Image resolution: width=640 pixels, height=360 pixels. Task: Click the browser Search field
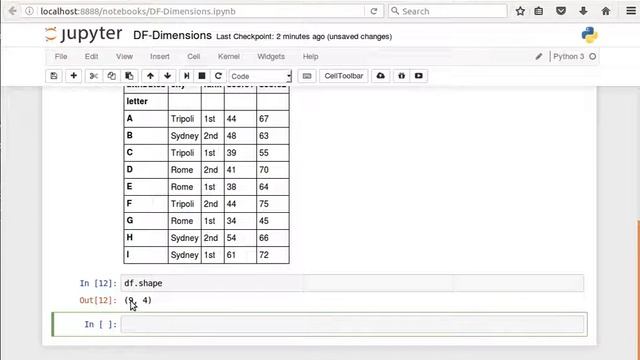pyautogui.click(x=448, y=11)
